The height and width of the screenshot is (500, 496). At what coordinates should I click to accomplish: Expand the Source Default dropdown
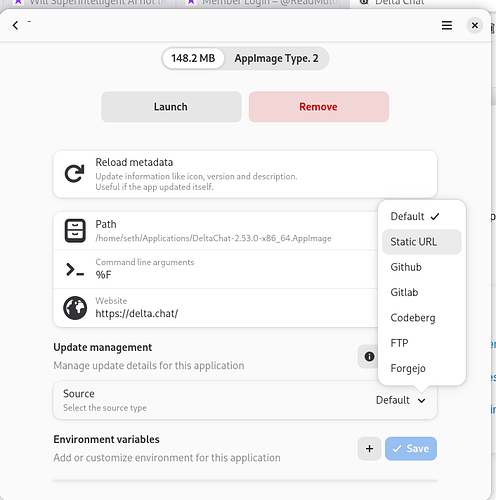[401, 400]
